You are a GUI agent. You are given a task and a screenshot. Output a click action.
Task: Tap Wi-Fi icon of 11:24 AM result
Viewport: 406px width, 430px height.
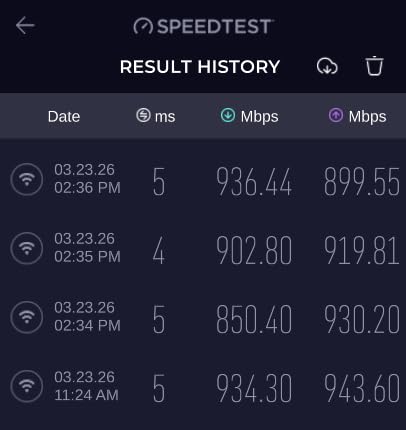(27, 386)
